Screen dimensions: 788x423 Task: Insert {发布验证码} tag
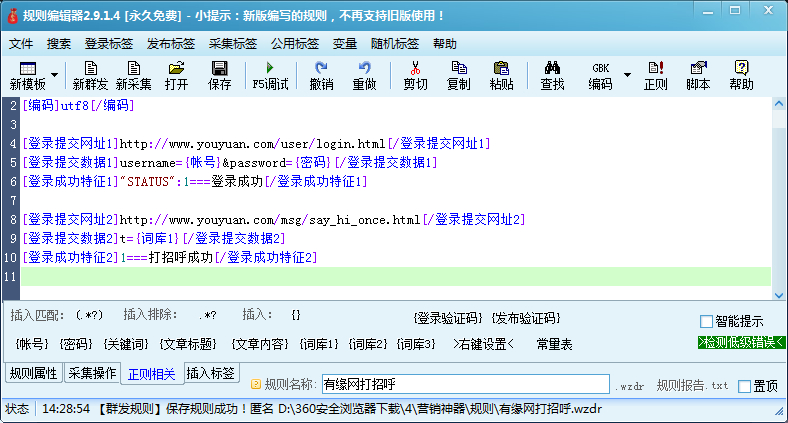(x=526, y=318)
